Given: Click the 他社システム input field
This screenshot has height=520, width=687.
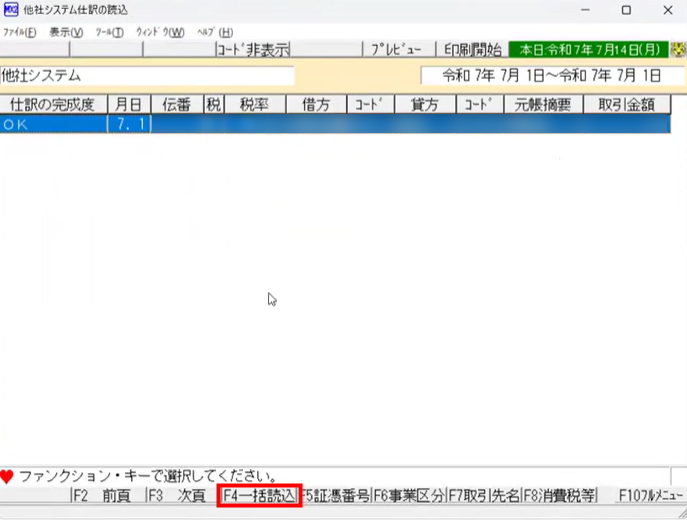Looking at the screenshot, I should (148, 76).
